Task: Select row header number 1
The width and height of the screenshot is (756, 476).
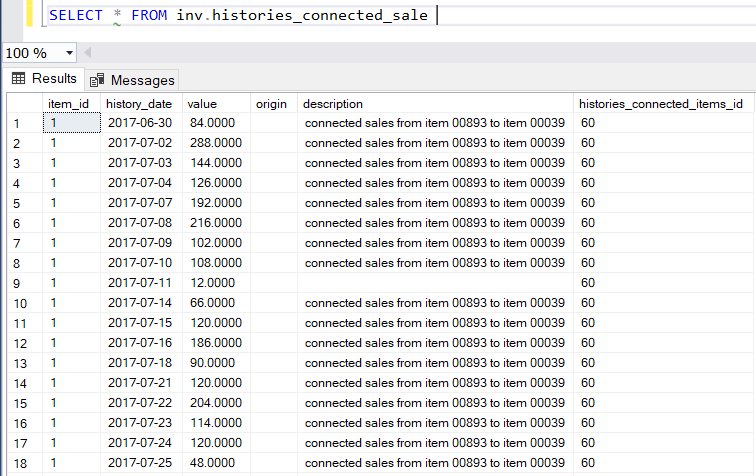Action: (x=25, y=123)
